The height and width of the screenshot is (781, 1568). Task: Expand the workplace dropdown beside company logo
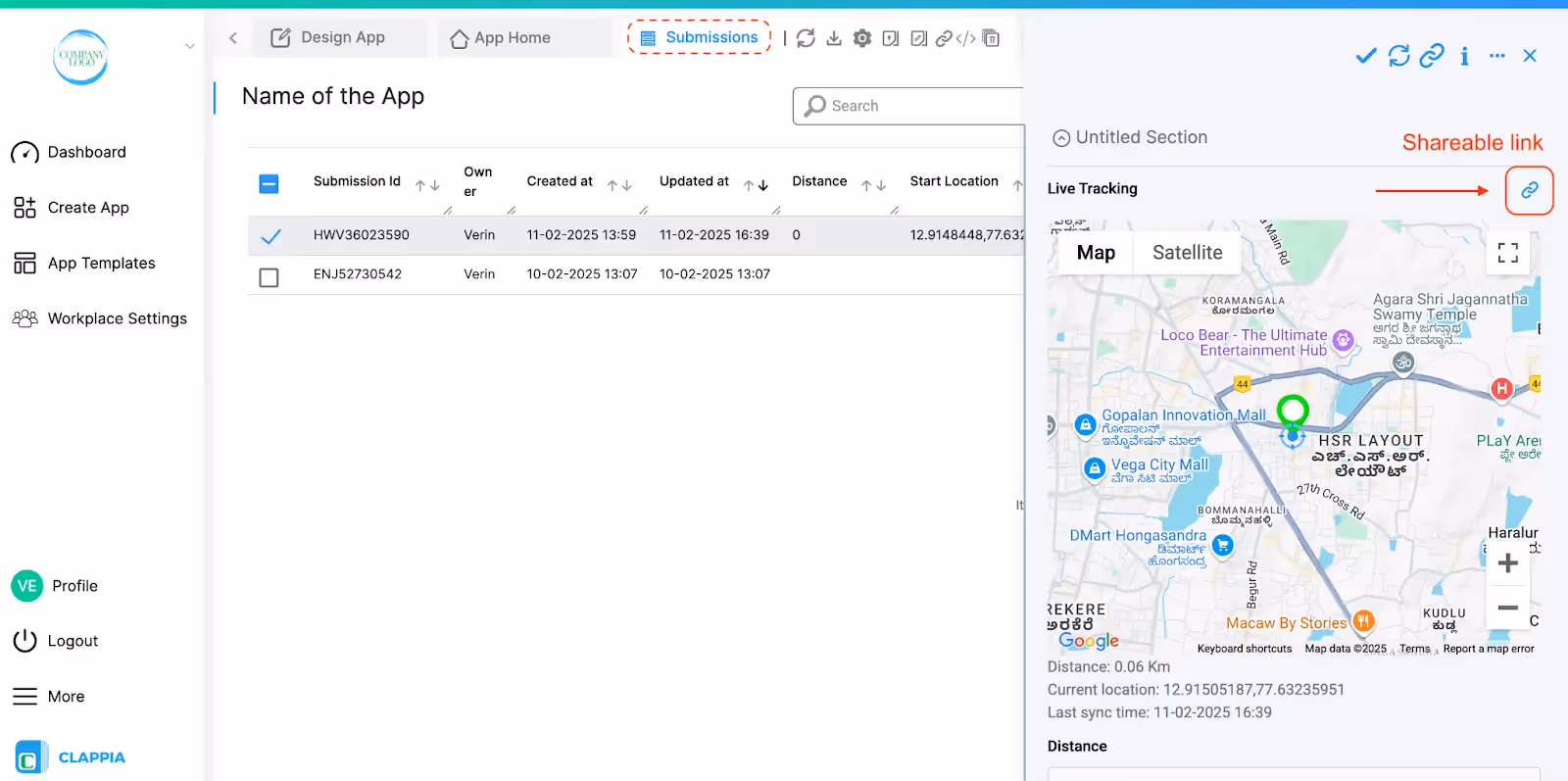pyautogui.click(x=190, y=46)
